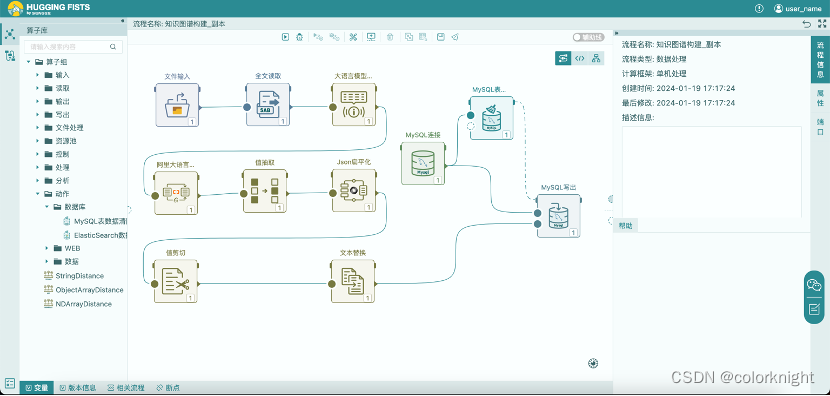Click the operator search input field

[x=73, y=47]
